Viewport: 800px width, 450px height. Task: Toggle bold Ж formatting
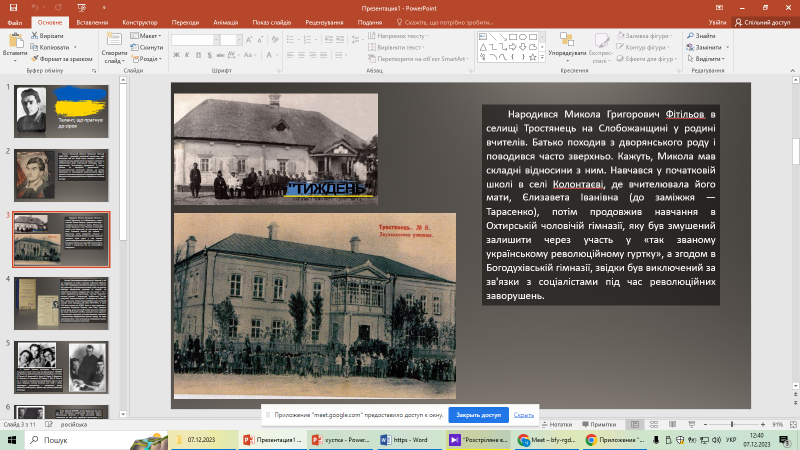click(177, 55)
